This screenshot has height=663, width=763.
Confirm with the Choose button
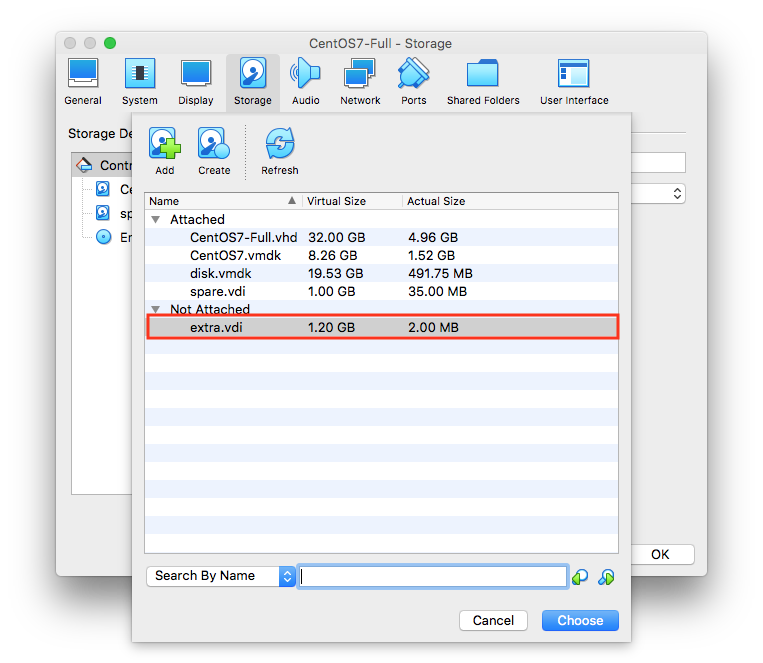(581, 621)
